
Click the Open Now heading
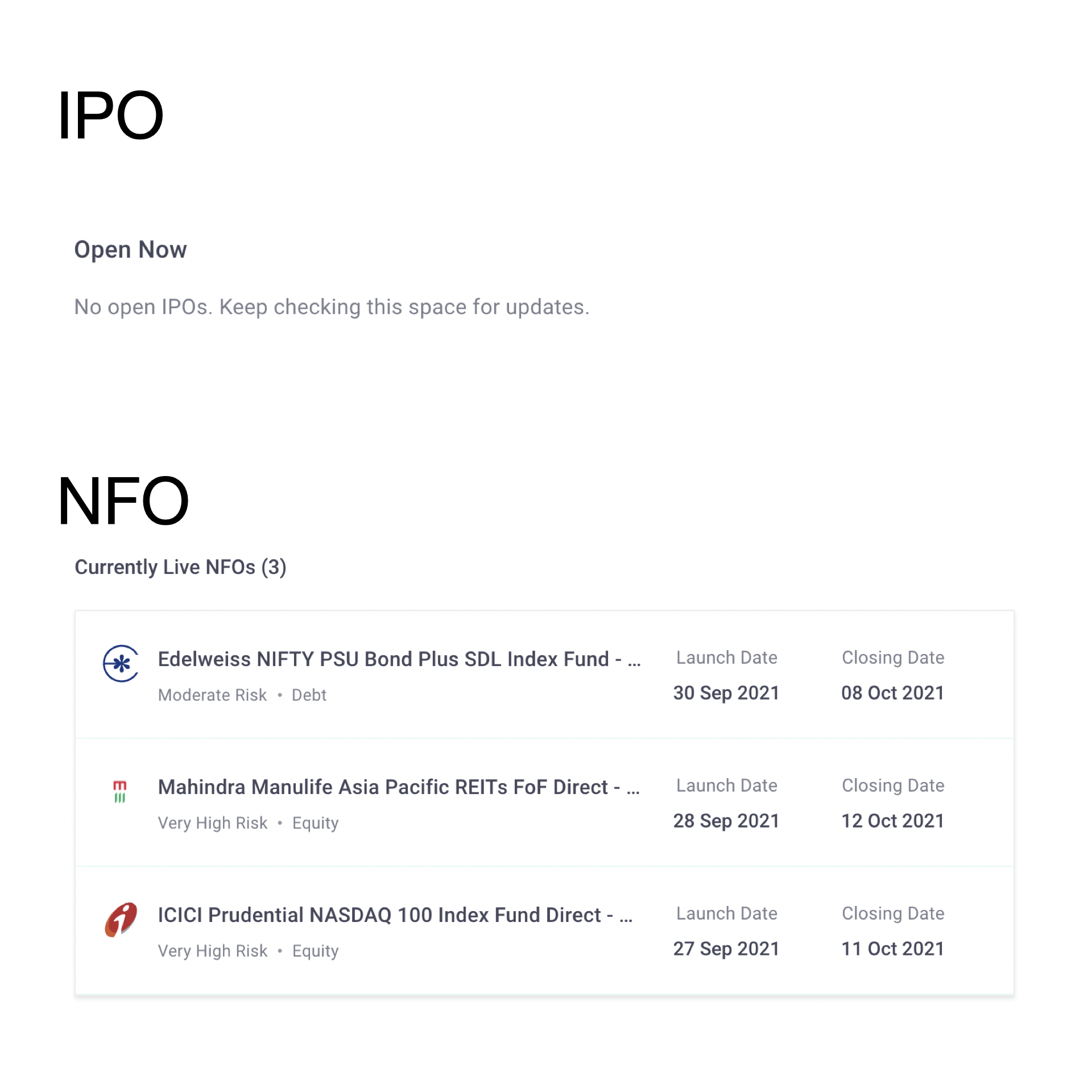pyautogui.click(x=130, y=250)
